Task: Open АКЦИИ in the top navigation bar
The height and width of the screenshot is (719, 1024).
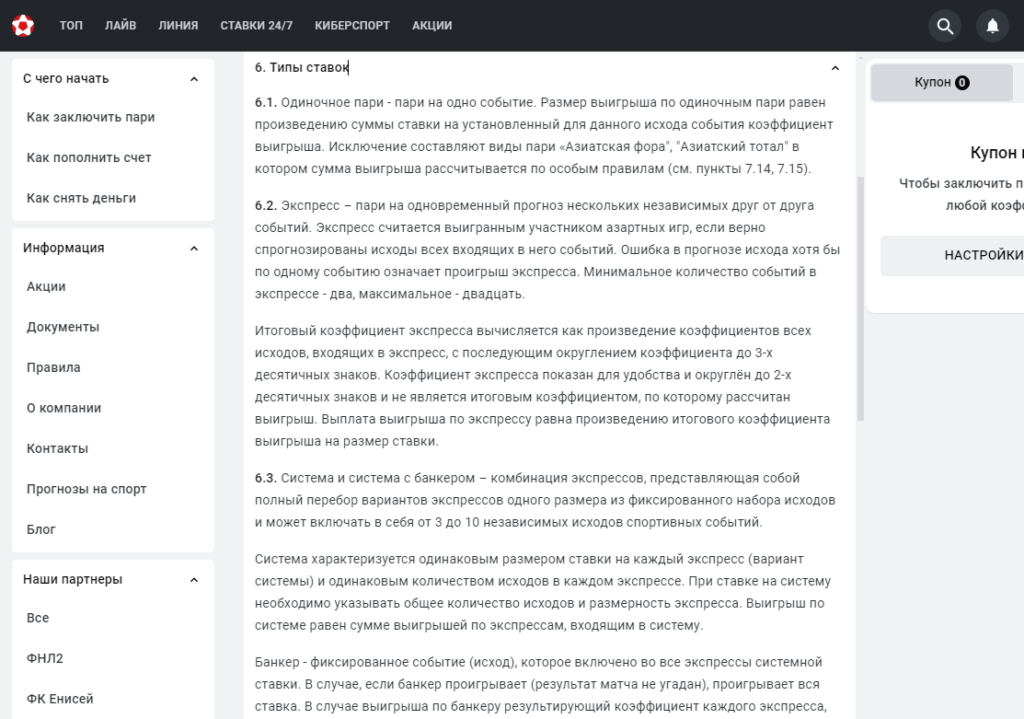Action: pos(432,25)
